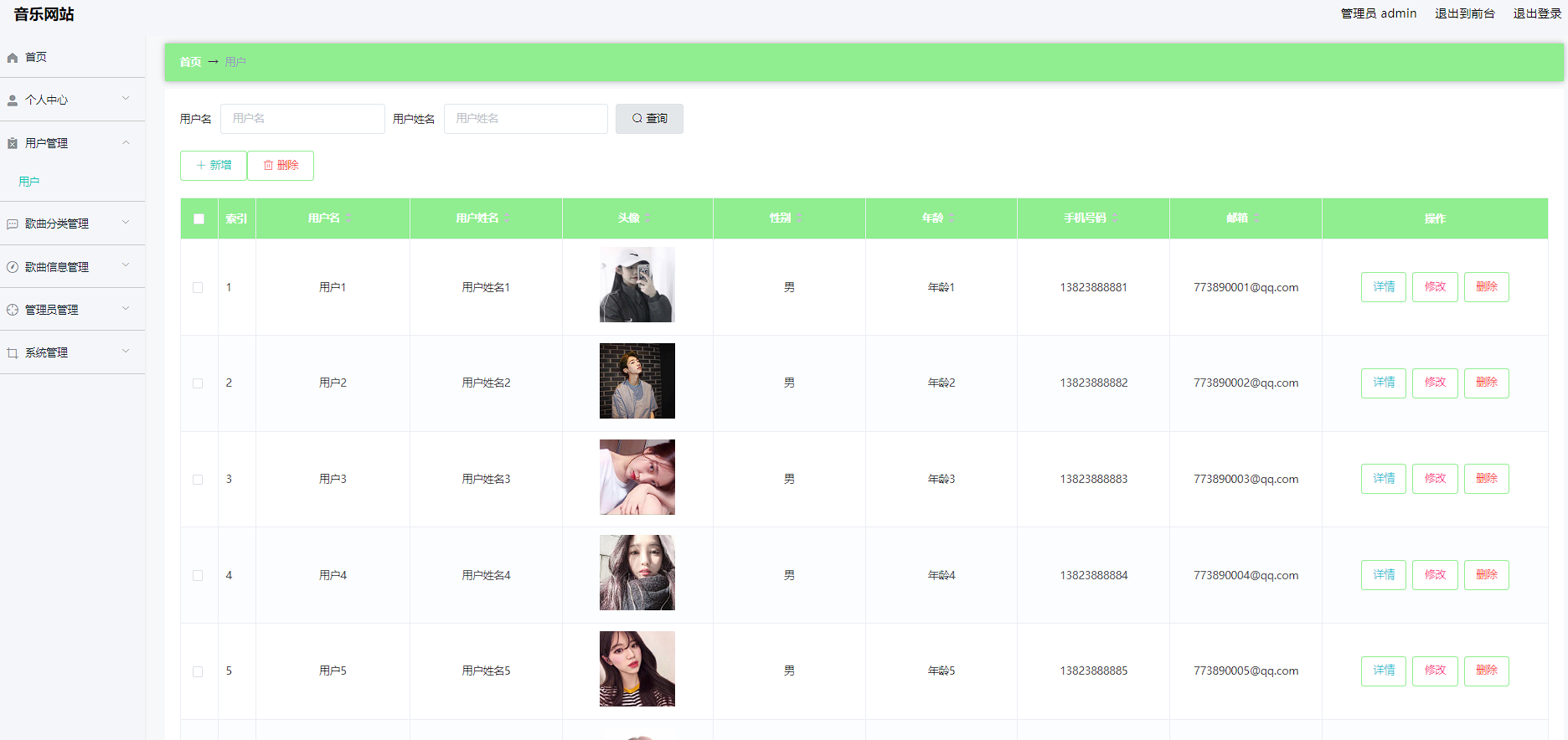The image size is (1568, 740).
Task: Check the row checkbox for 用户3
Action: click(198, 480)
